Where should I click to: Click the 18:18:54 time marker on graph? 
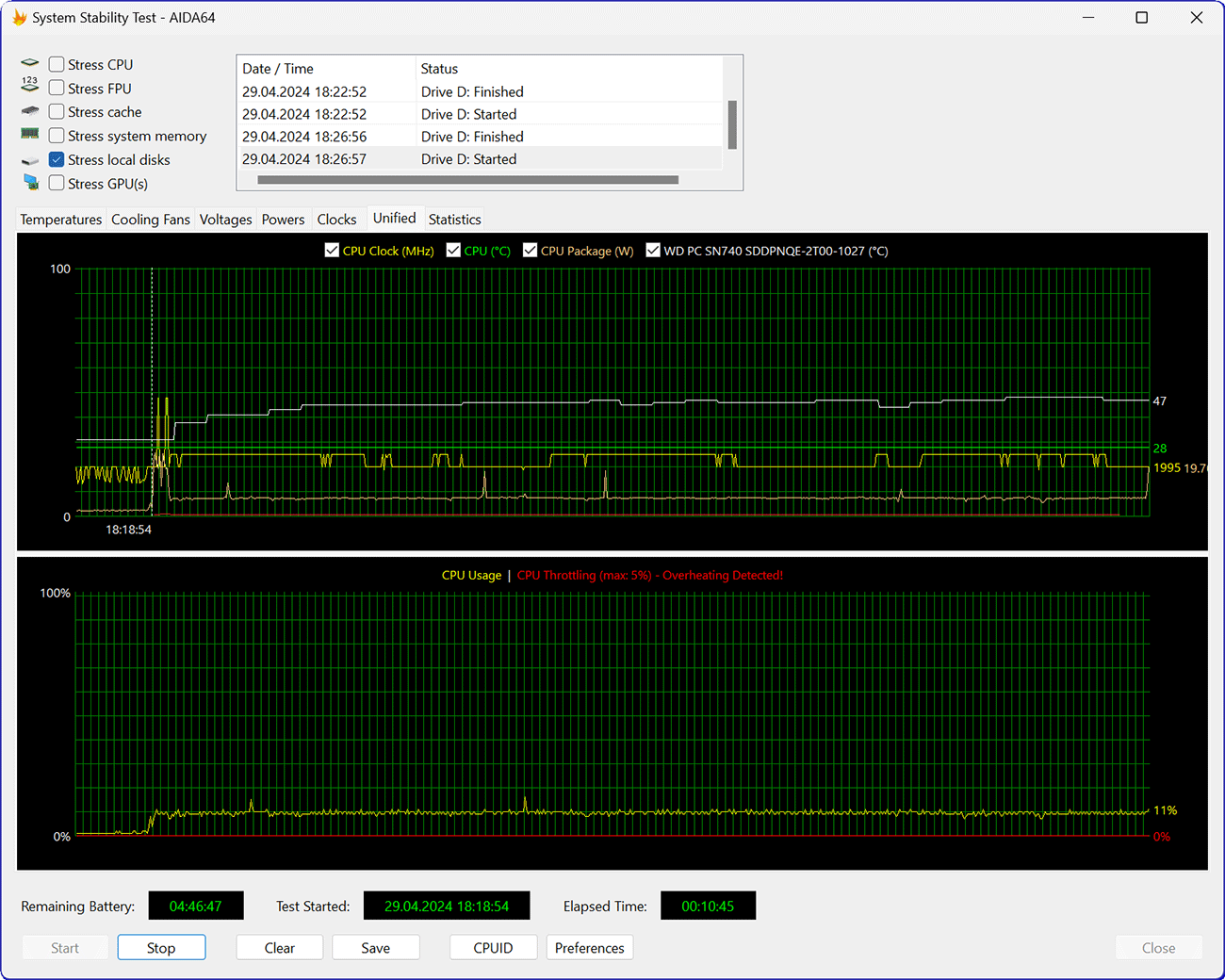[x=128, y=530]
